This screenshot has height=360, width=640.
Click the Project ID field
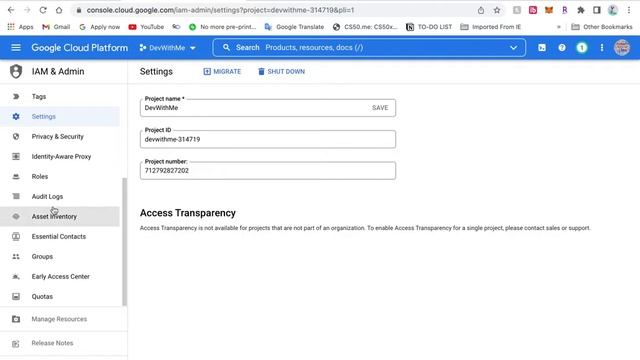tap(268, 139)
